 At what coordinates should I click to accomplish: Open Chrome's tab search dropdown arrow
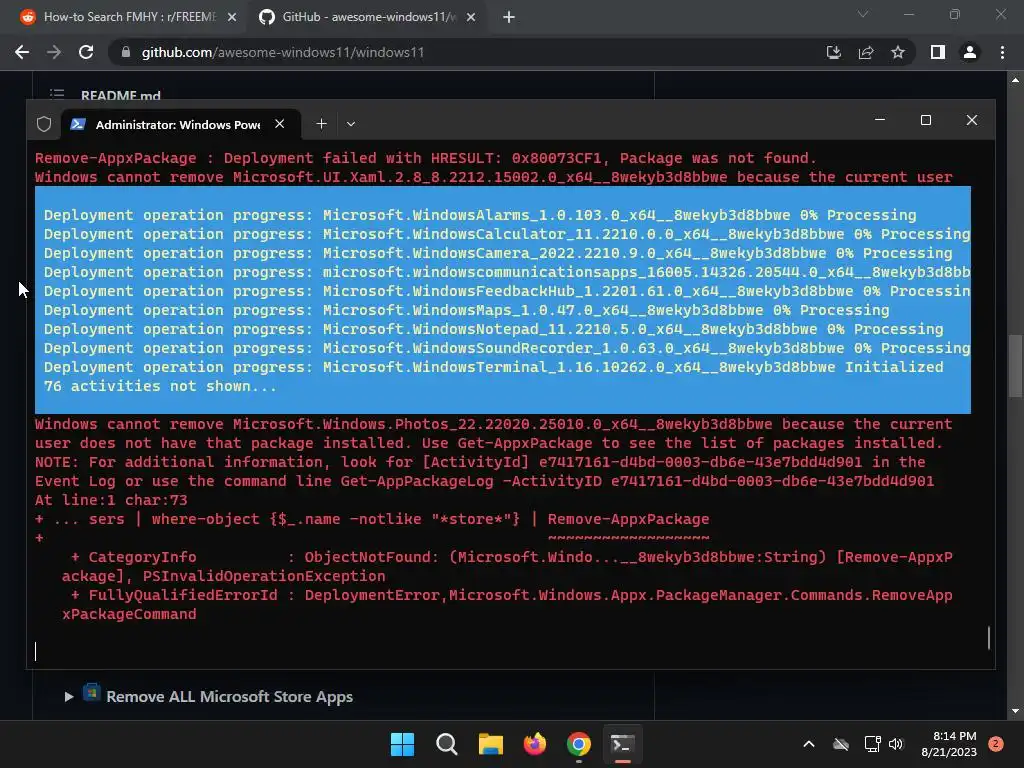point(863,14)
